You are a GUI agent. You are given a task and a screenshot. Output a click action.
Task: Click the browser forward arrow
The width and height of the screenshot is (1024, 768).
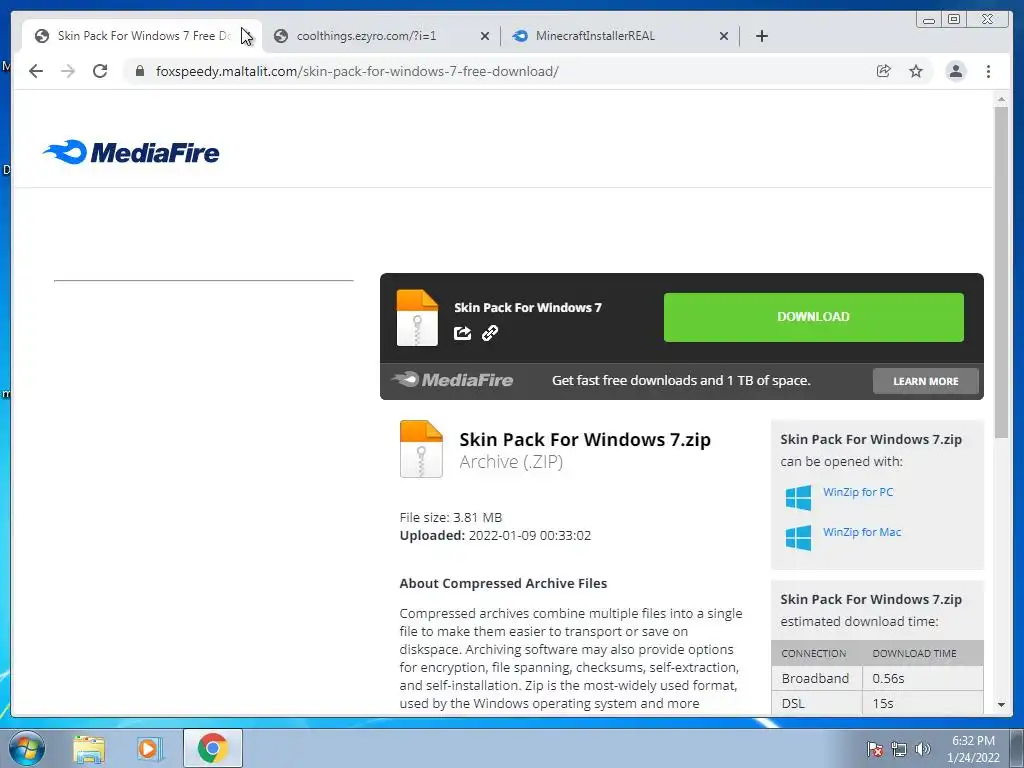68,71
